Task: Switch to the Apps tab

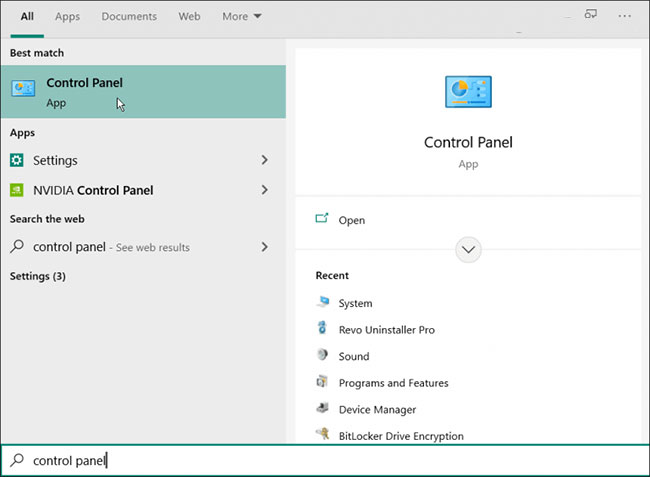Action: [67, 16]
